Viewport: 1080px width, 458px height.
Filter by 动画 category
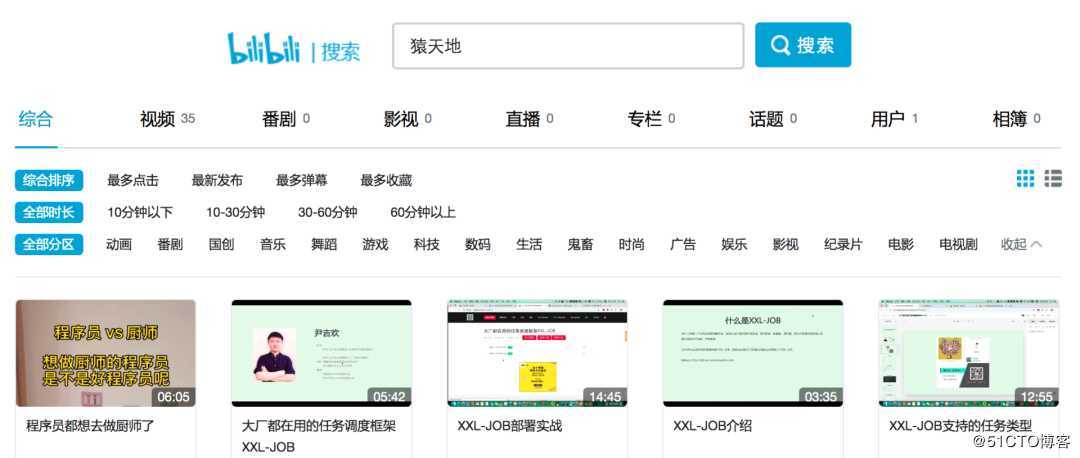118,244
